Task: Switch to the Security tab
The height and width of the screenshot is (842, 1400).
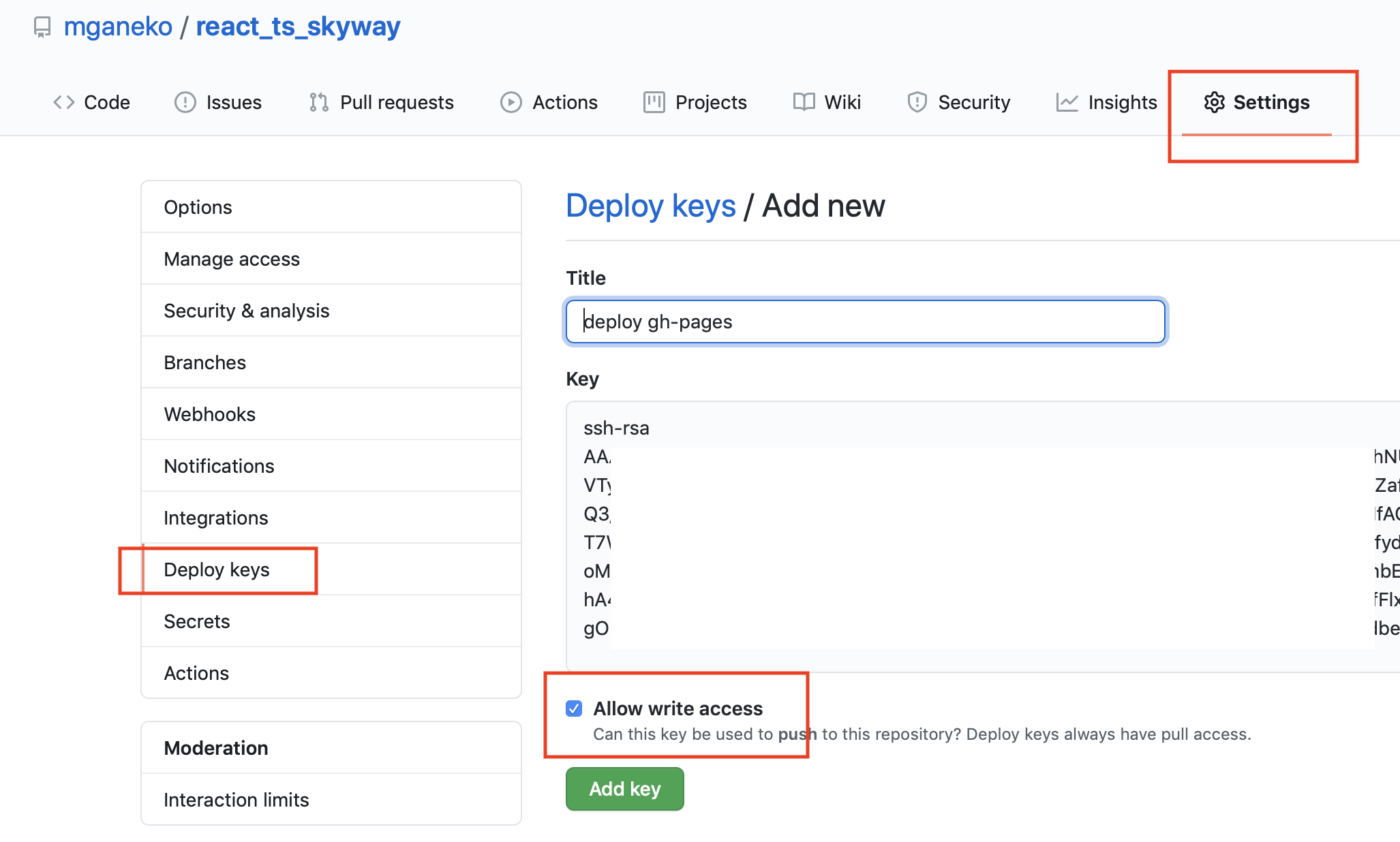Action: (959, 102)
